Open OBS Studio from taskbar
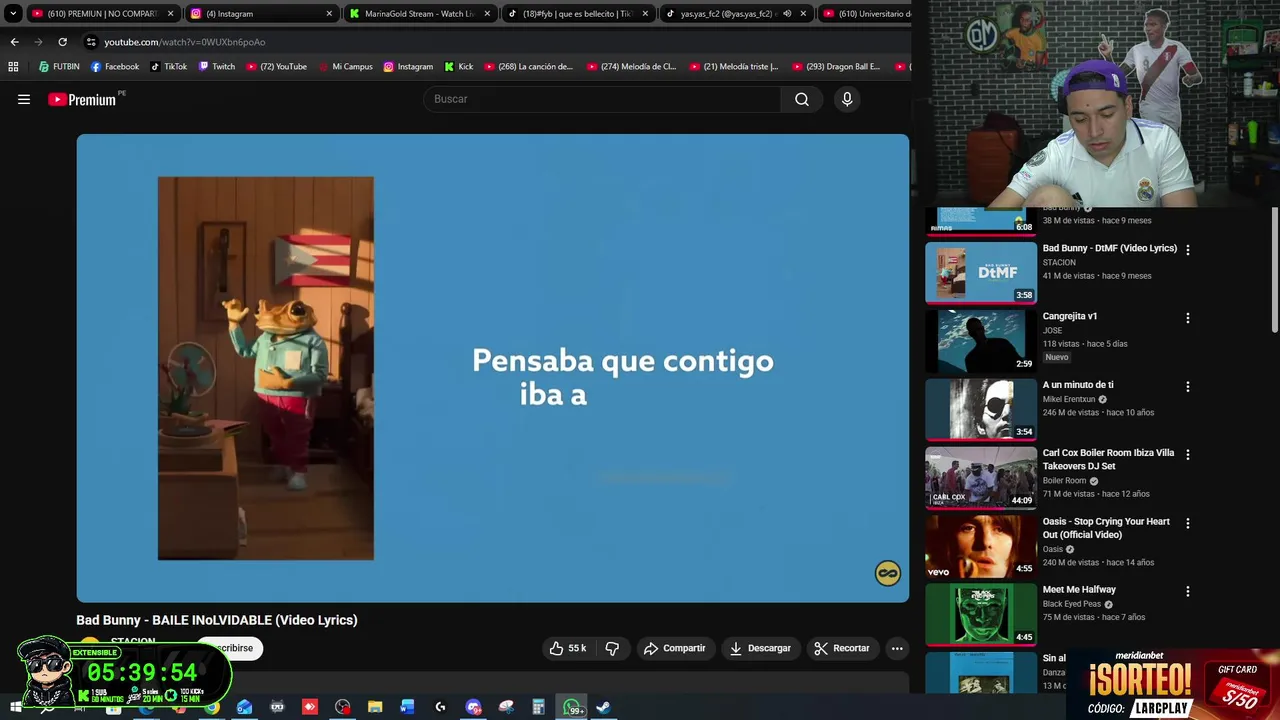1280x720 pixels. [343, 707]
